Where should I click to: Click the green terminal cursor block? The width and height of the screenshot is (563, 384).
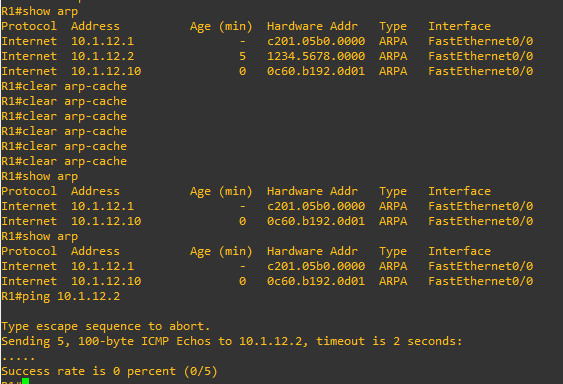pos(25,381)
